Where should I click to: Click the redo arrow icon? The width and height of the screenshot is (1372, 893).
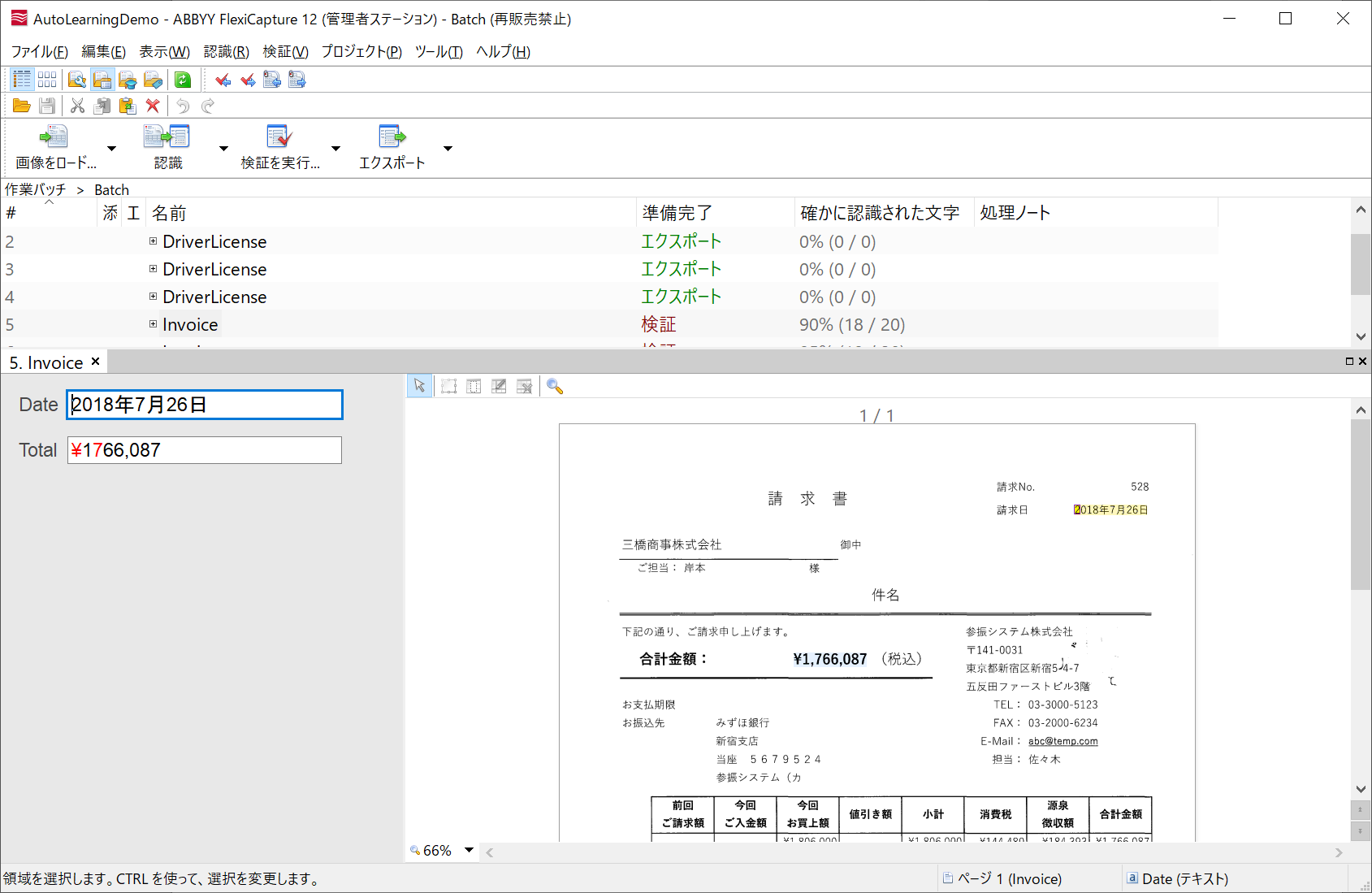tap(208, 106)
